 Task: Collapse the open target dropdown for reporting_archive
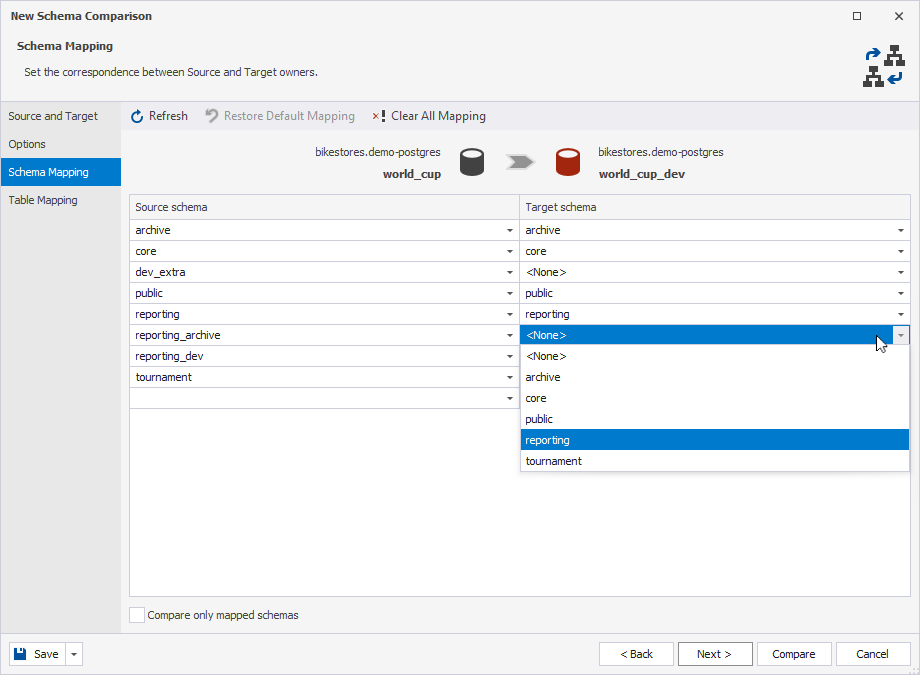coord(901,335)
